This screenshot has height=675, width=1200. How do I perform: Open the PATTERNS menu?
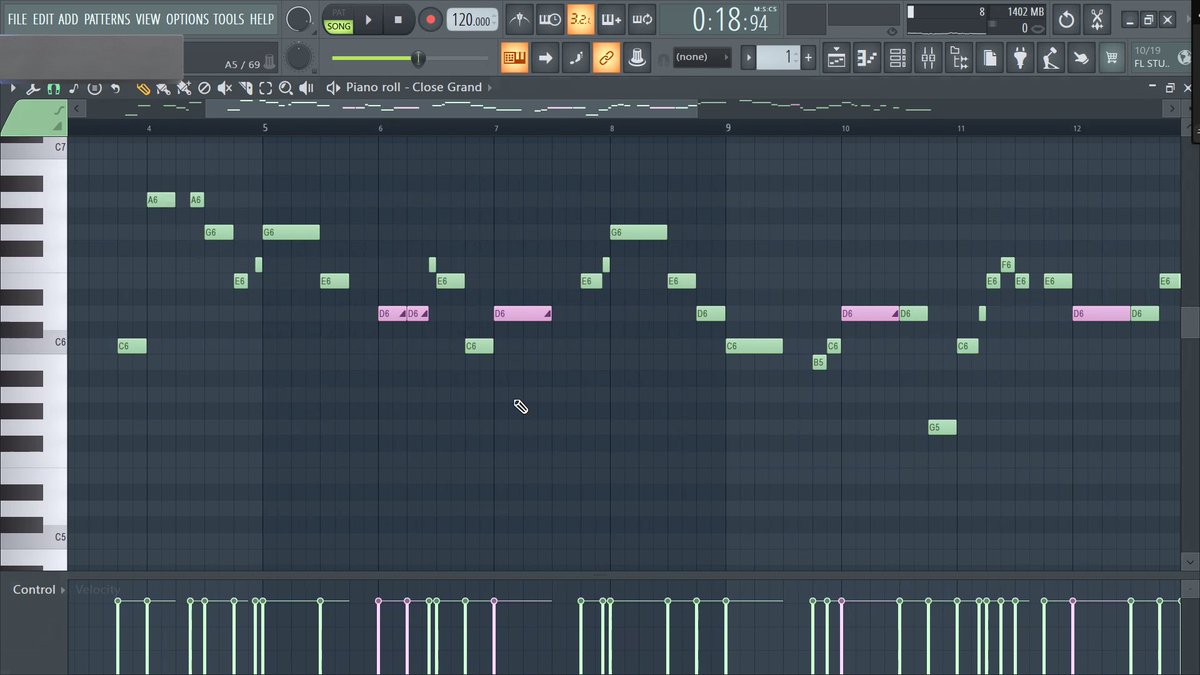click(107, 19)
